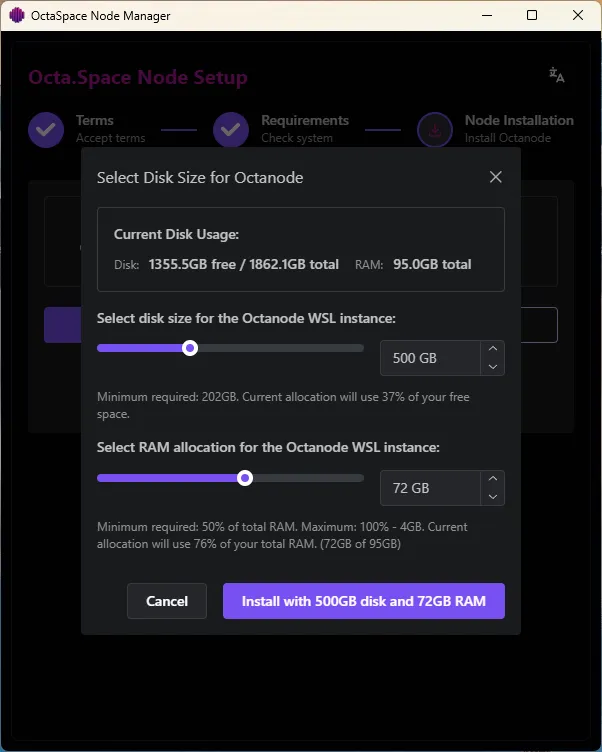Screen dimensions: 602x752
Task: Click the 500 GB disk size field
Action: pos(430,358)
